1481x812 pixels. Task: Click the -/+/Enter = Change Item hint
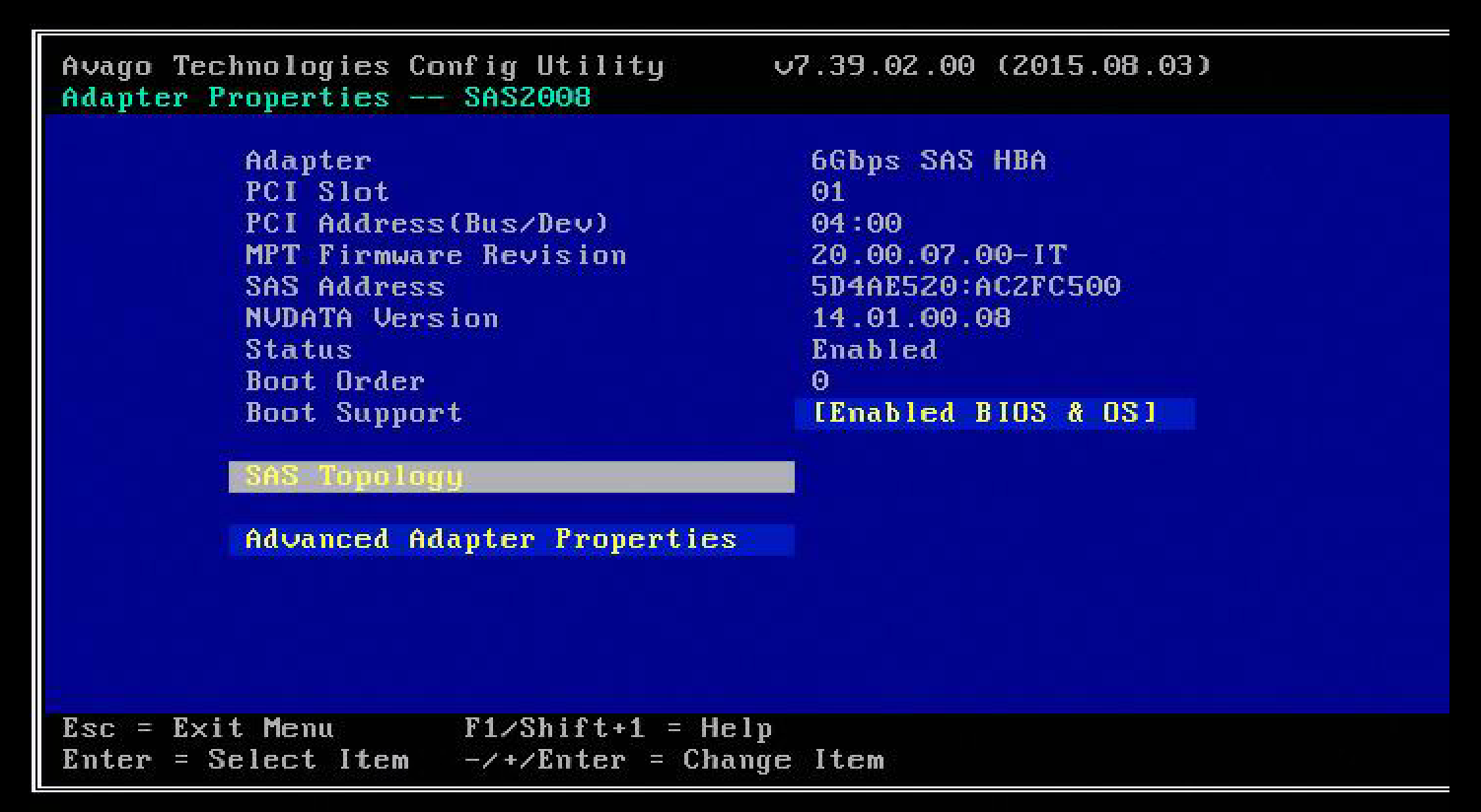click(673, 760)
